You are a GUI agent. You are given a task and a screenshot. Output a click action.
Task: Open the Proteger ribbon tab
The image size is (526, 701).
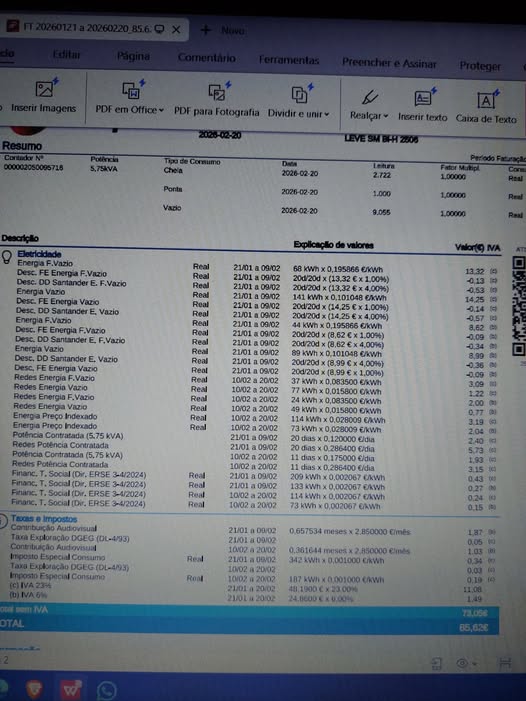tap(480, 66)
